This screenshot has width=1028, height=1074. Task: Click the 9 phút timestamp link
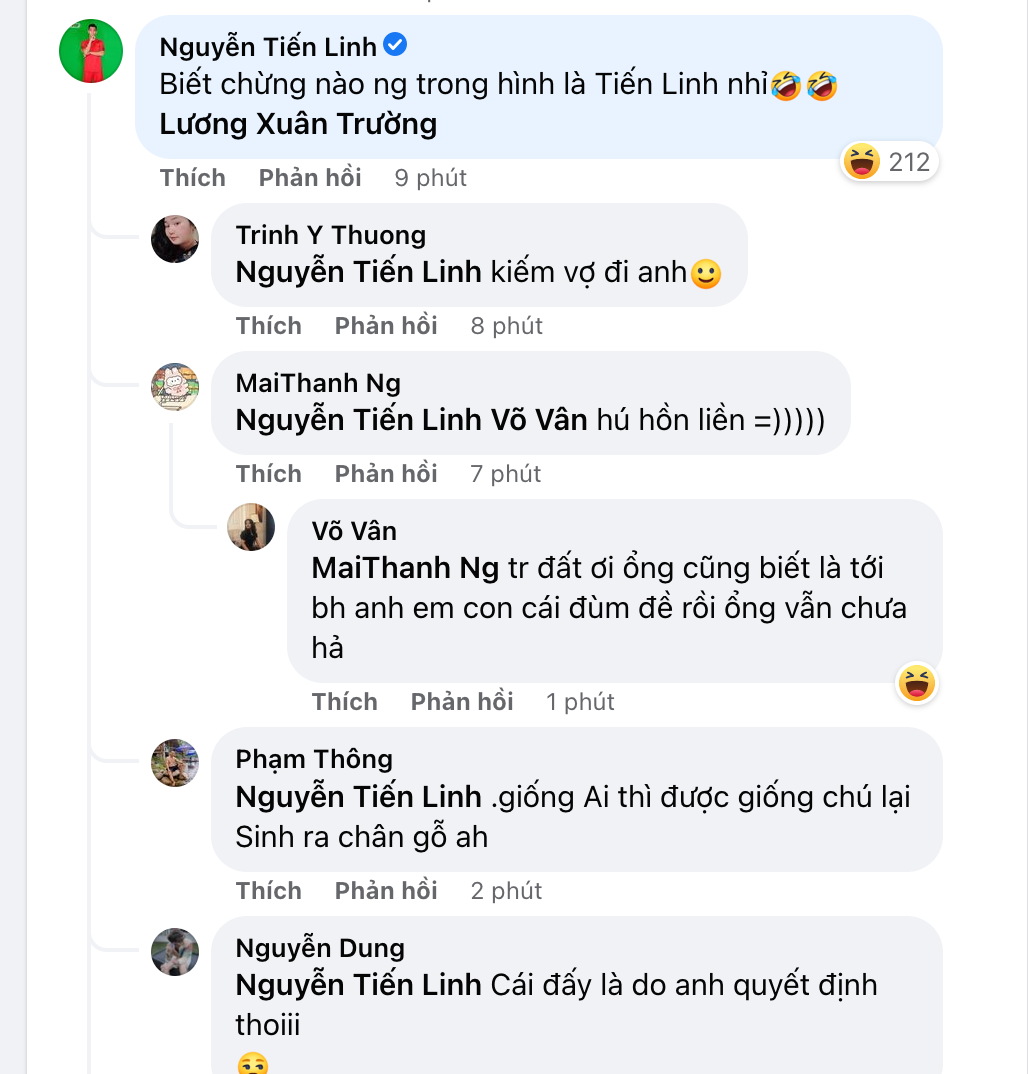pos(429,177)
